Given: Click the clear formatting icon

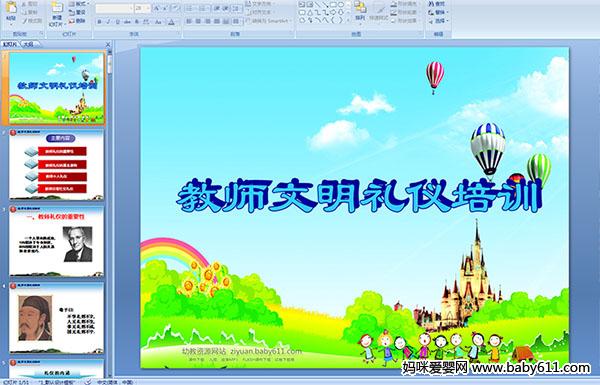Looking at the screenshot, I should click(175, 8).
